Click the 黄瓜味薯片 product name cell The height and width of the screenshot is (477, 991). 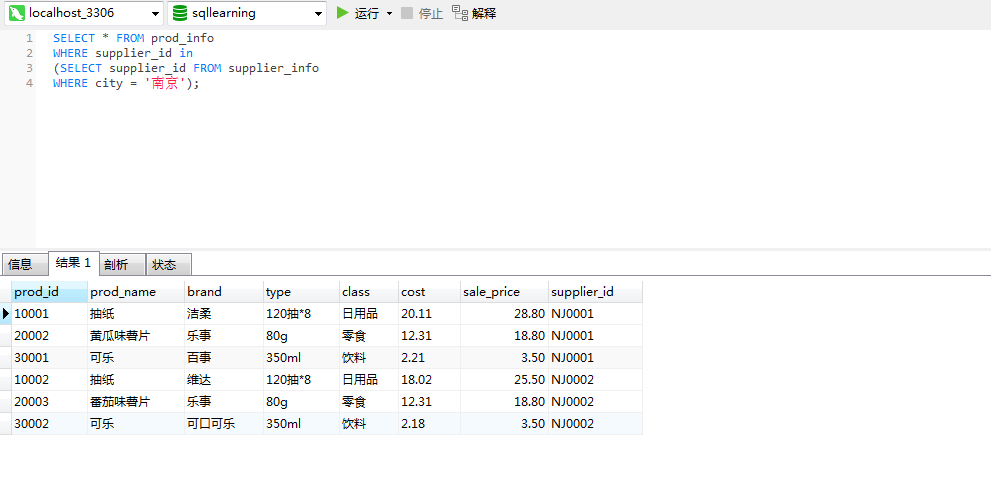(x=136, y=335)
